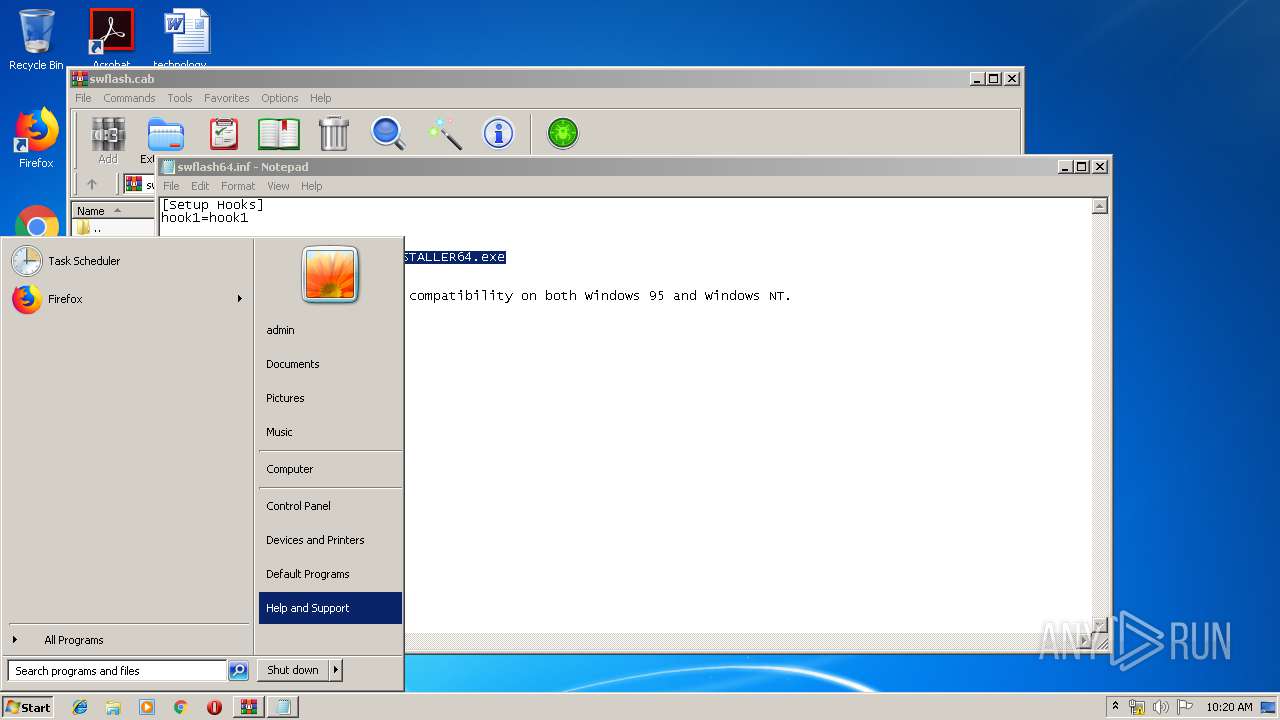Open the Acrobat desktop shortcut
The height and width of the screenshot is (720, 1280).
(111, 38)
